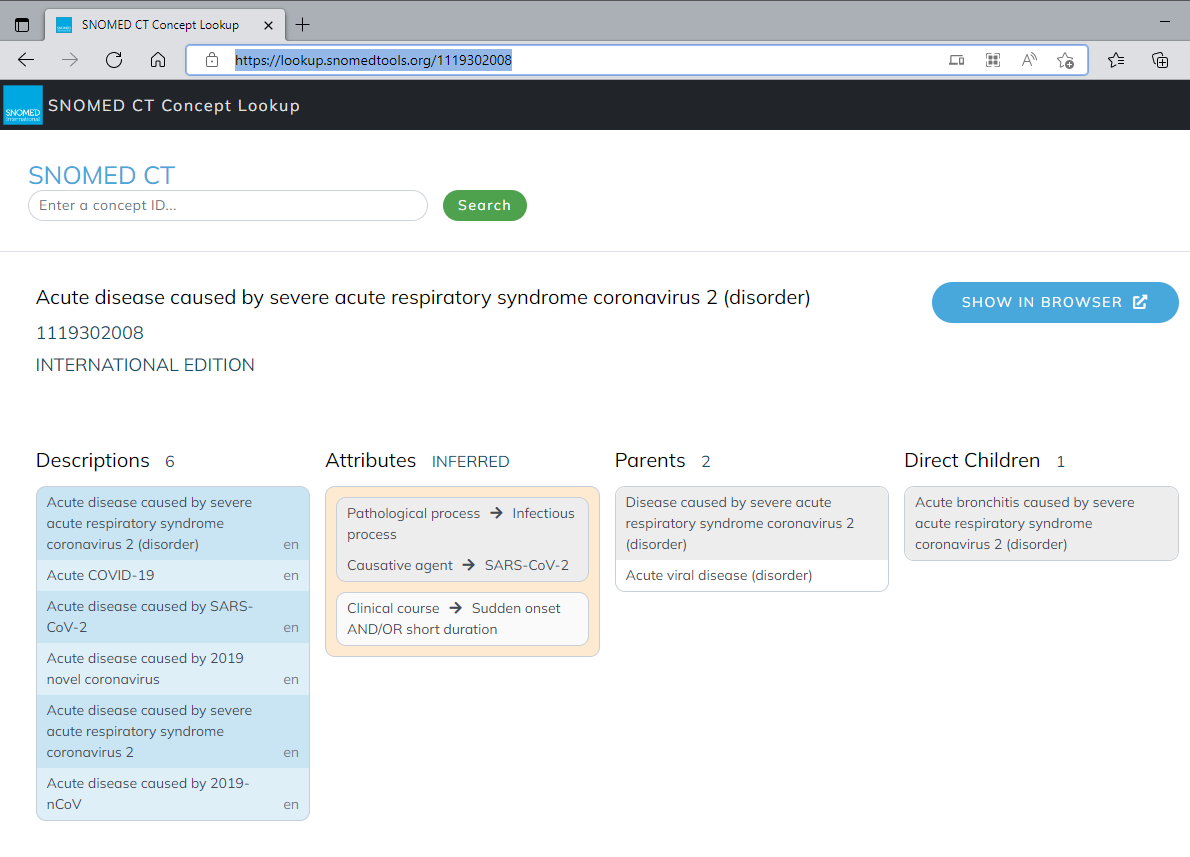Open parent Acute viral disease (disorder)

point(718,575)
